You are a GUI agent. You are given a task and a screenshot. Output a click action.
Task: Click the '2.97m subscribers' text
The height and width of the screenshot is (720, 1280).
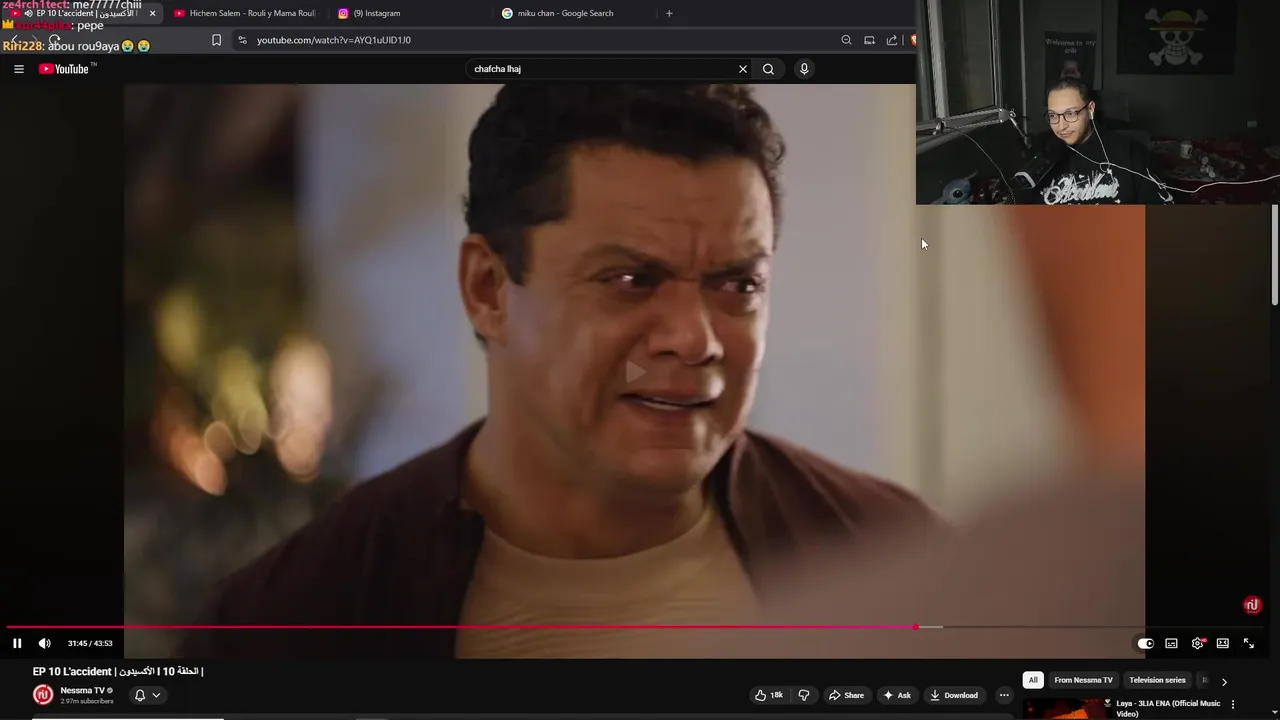[x=86, y=701]
